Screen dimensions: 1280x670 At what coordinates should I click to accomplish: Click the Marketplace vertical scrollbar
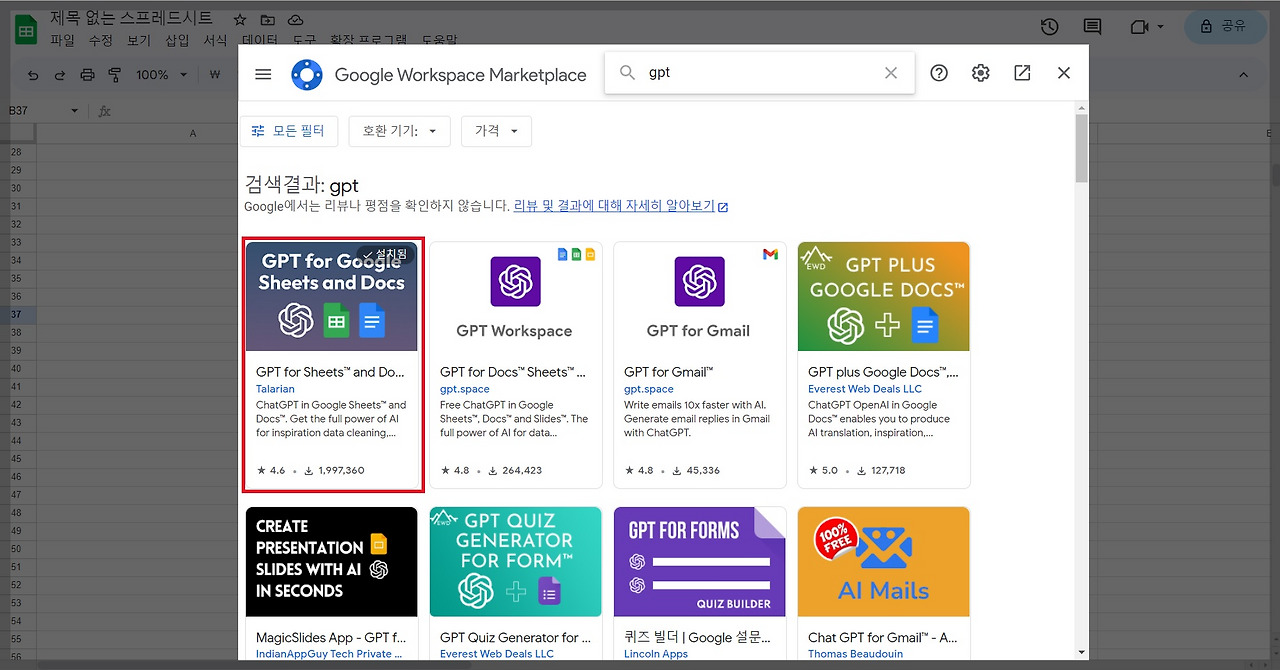tap(1081, 148)
